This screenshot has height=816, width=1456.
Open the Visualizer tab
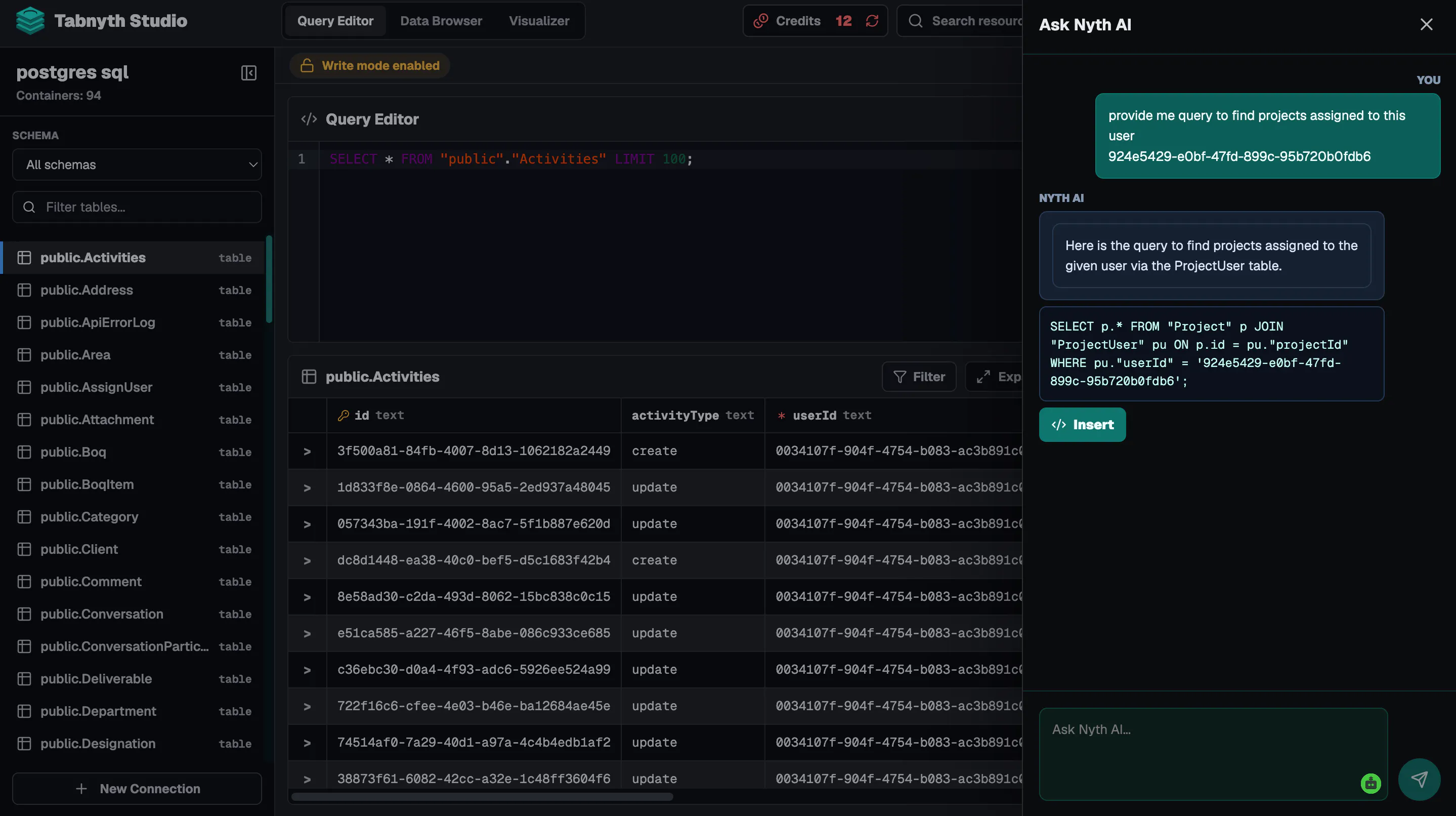tap(539, 21)
